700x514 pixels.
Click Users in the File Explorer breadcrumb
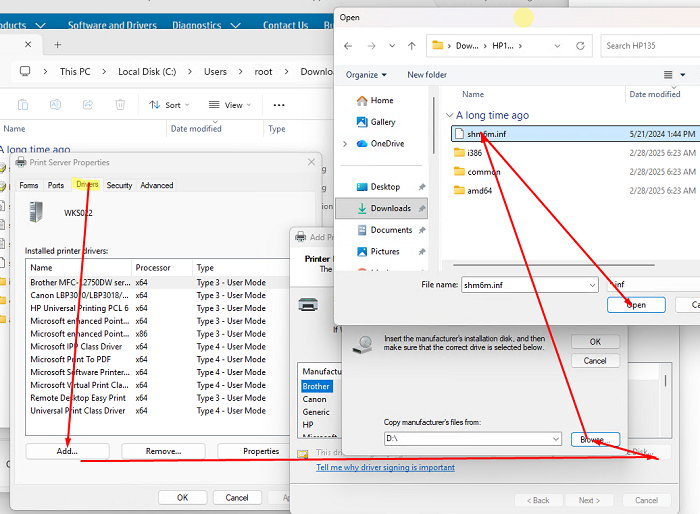tap(215, 72)
